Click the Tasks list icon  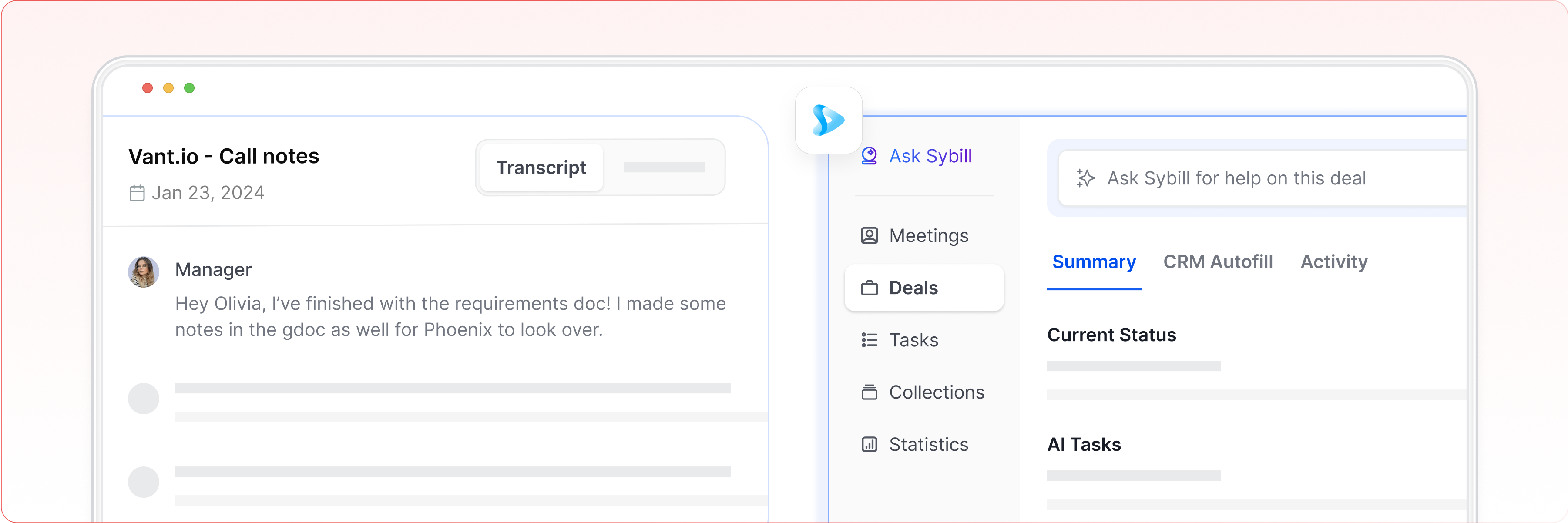[x=869, y=340]
